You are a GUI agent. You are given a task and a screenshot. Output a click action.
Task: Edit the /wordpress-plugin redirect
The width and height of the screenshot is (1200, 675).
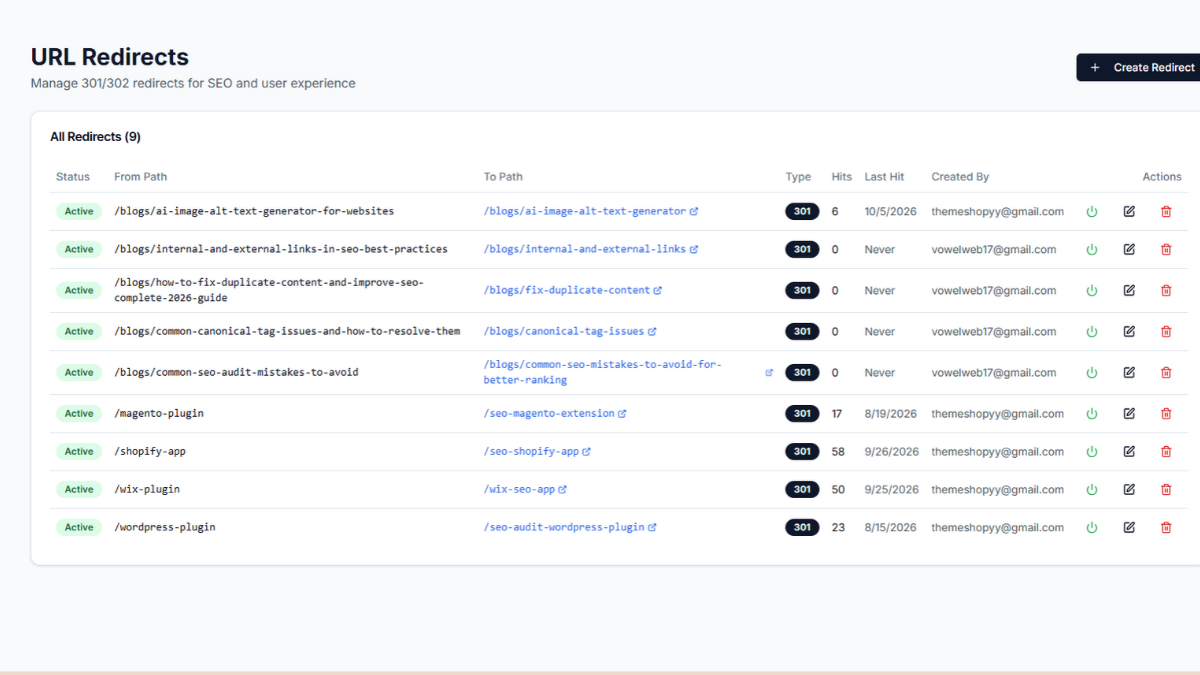pos(1129,527)
